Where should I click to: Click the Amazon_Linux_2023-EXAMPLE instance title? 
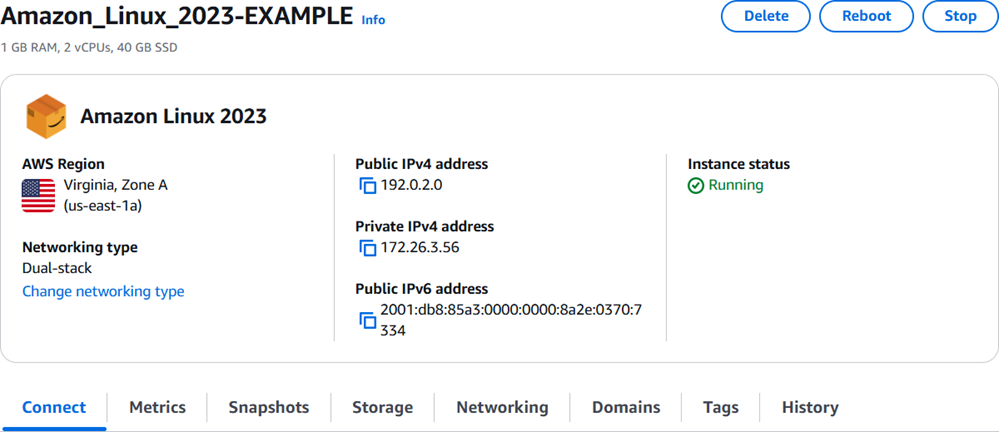pos(177,16)
